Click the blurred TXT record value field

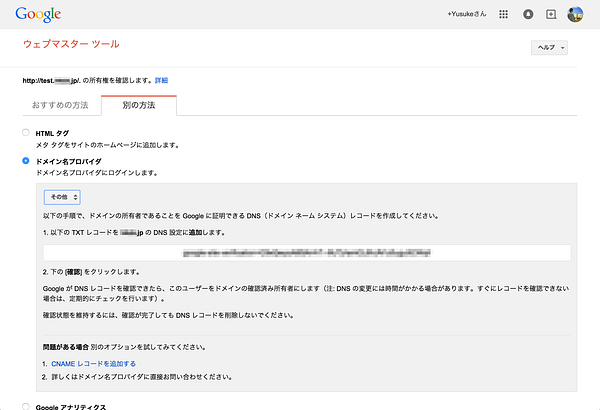(307, 253)
